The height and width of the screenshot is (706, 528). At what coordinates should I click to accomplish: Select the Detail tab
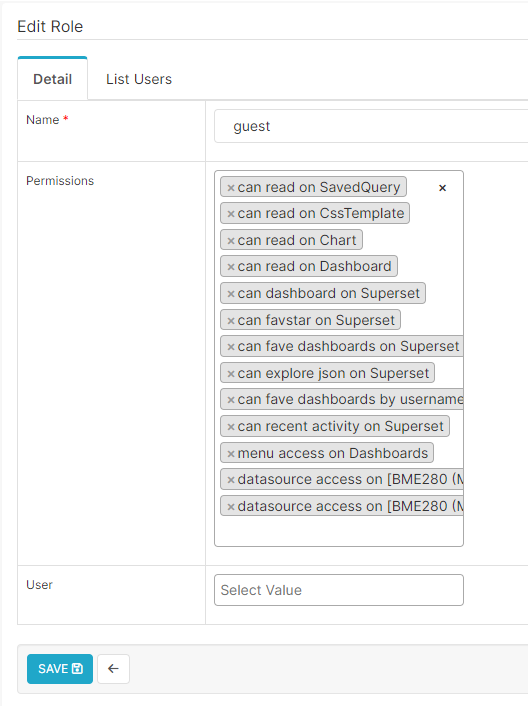coord(53,79)
